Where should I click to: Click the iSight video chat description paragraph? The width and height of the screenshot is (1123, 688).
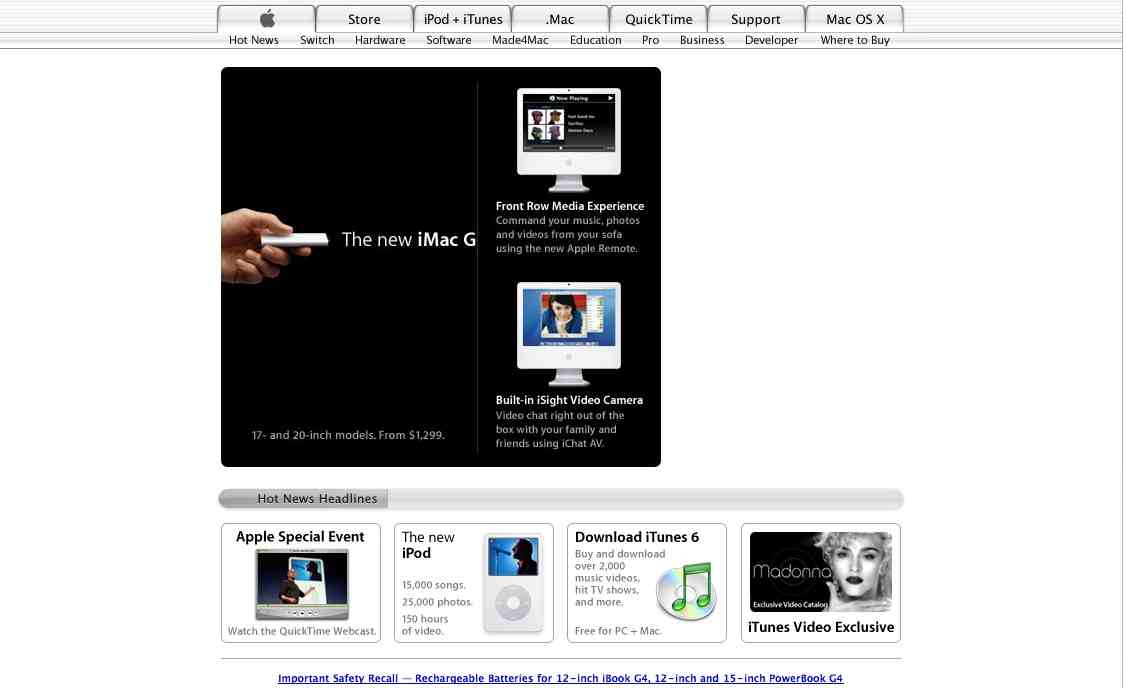(559, 429)
